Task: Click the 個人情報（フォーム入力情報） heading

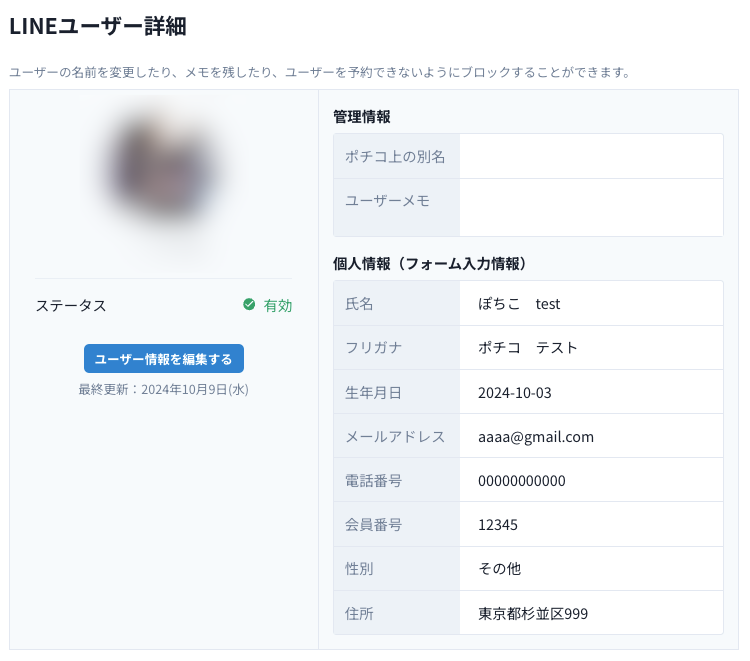Action: [x=430, y=264]
